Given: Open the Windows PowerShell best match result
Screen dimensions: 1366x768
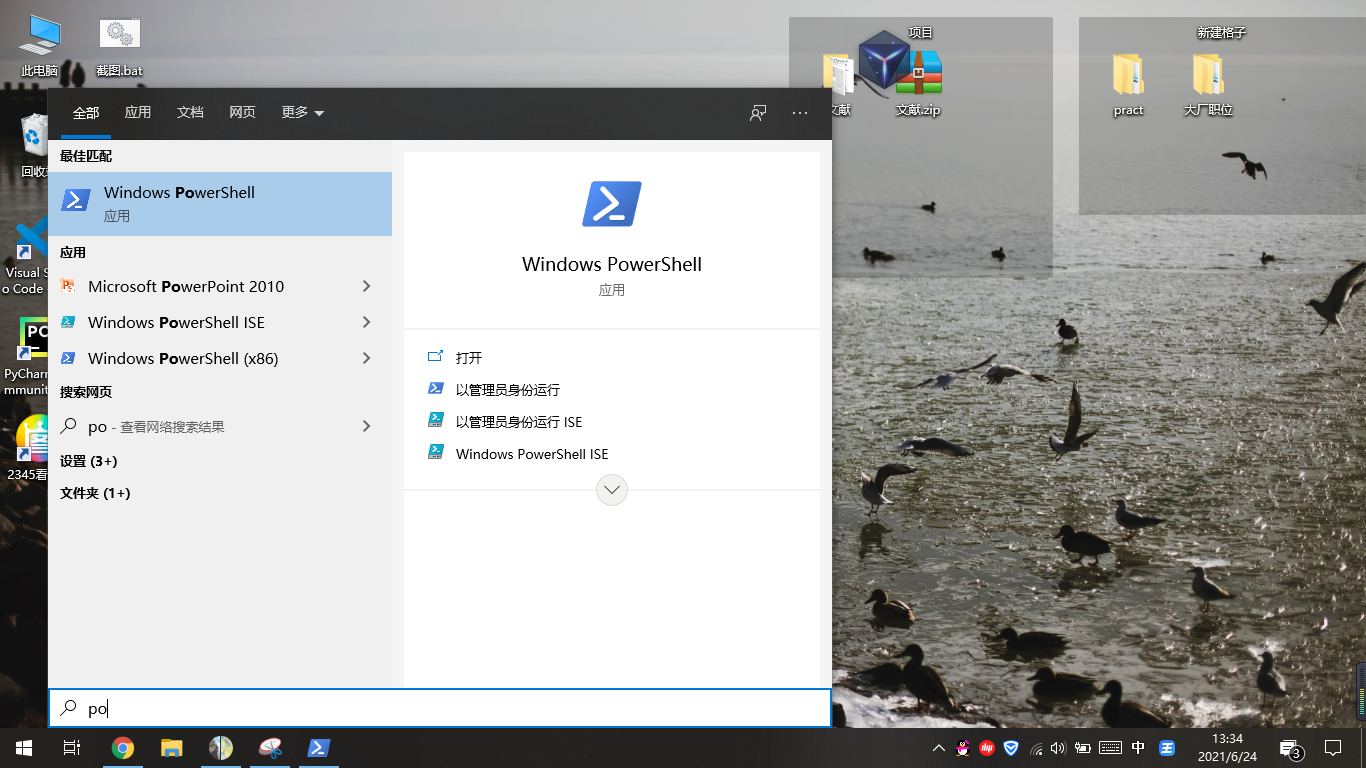Looking at the screenshot, I should point(220,204).
